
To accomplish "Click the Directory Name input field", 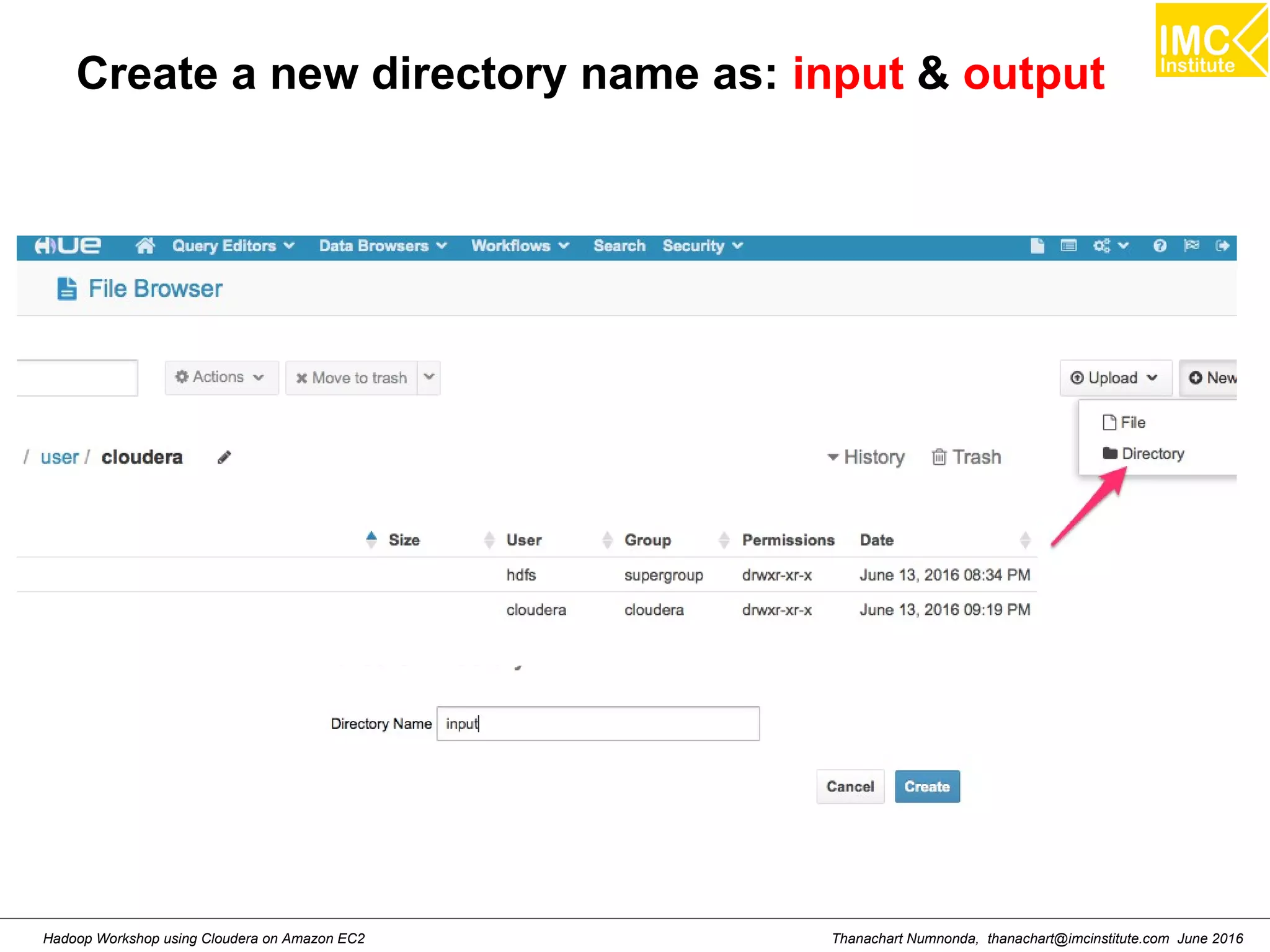I will (x=598, y=723).
